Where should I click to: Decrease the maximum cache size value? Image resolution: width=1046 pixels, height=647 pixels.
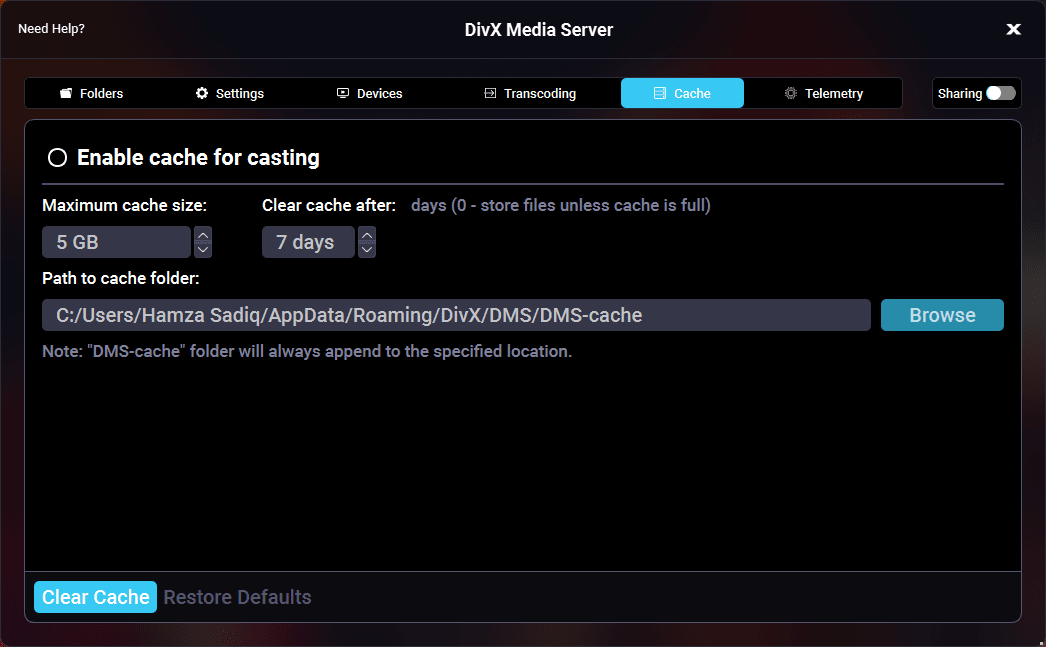point(203,249)
